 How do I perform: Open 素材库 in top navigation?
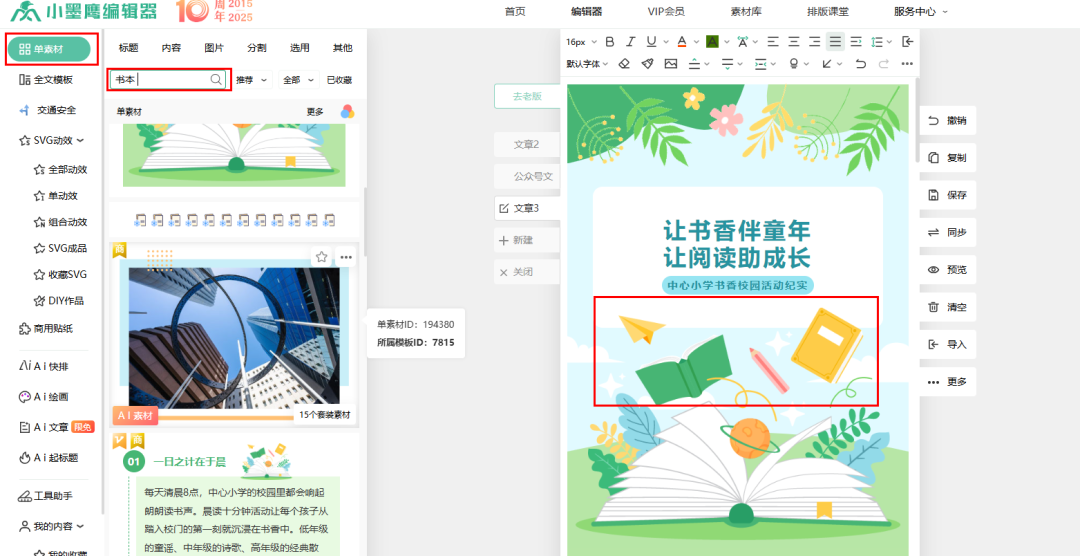pos(746,11)
